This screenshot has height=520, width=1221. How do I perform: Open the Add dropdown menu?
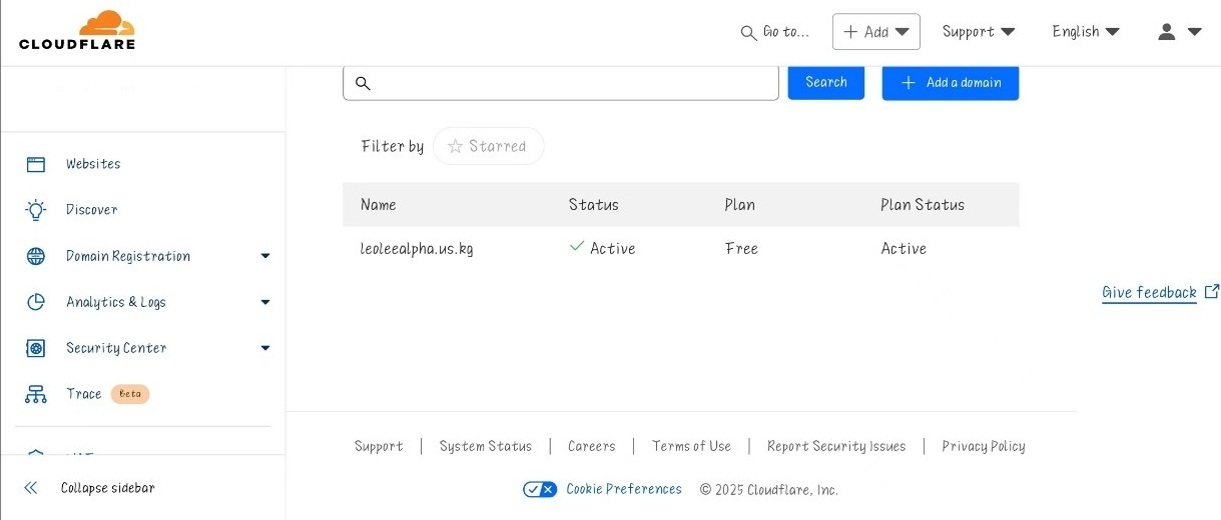point(876,32)
